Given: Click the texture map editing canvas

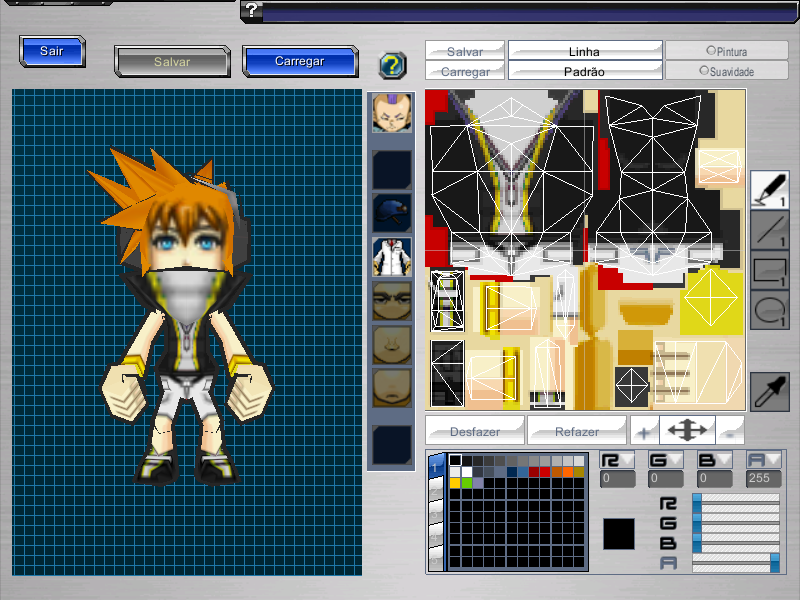Looking at the screenshot, I should (585, 250).
